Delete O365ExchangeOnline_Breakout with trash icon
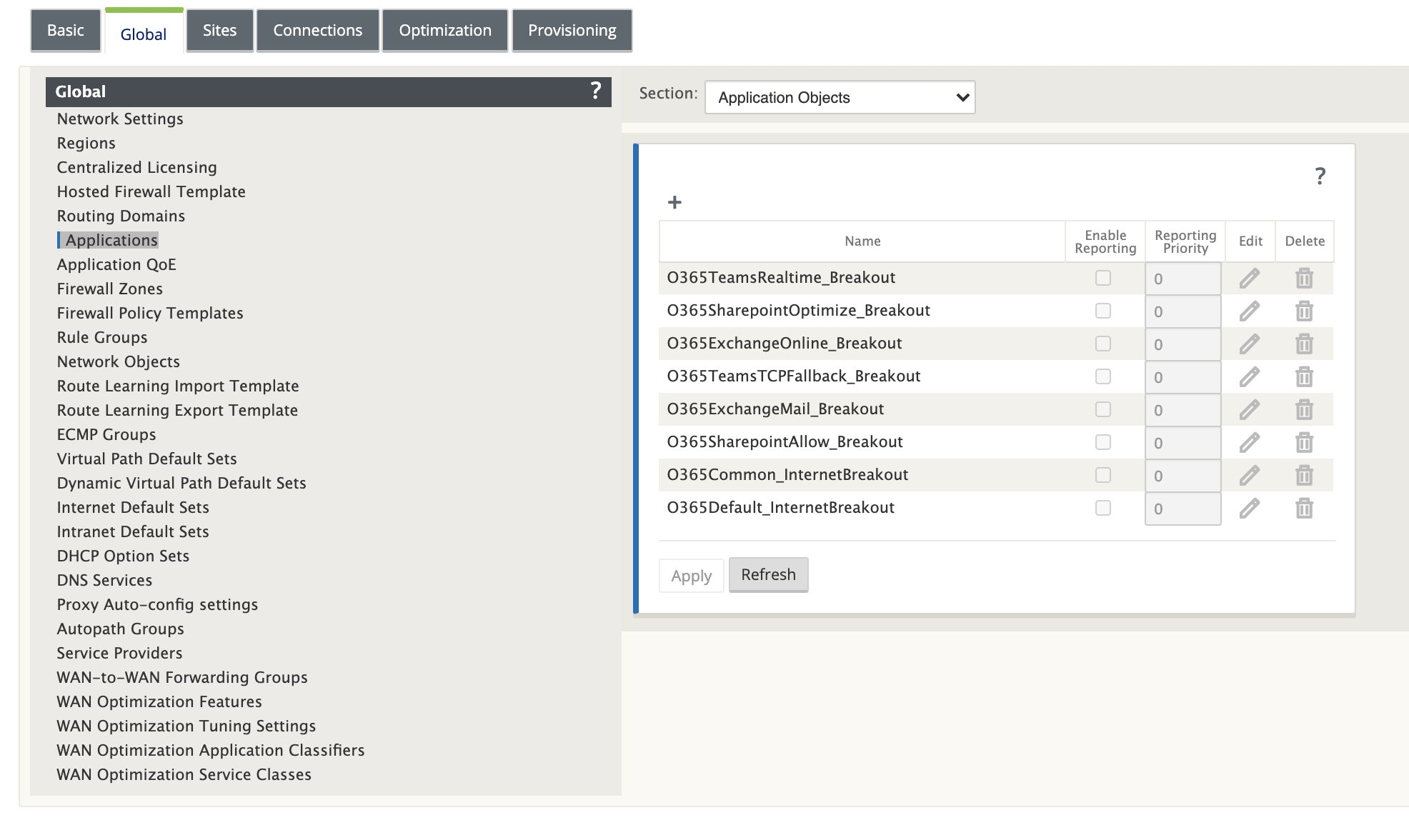Viewport: 1409px width, 840px height. coord(1304,344)
